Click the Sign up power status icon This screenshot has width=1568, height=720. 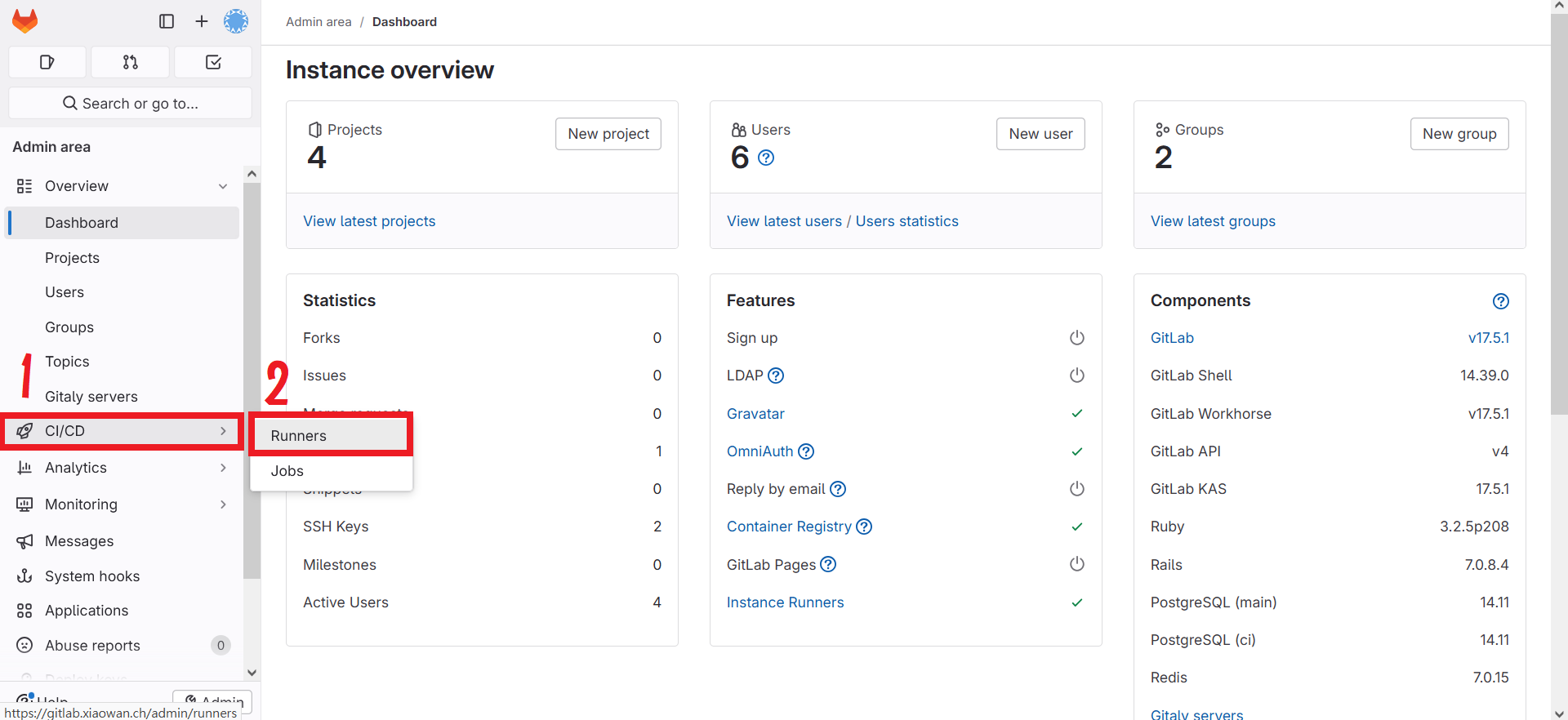[x=1077, y=338]
